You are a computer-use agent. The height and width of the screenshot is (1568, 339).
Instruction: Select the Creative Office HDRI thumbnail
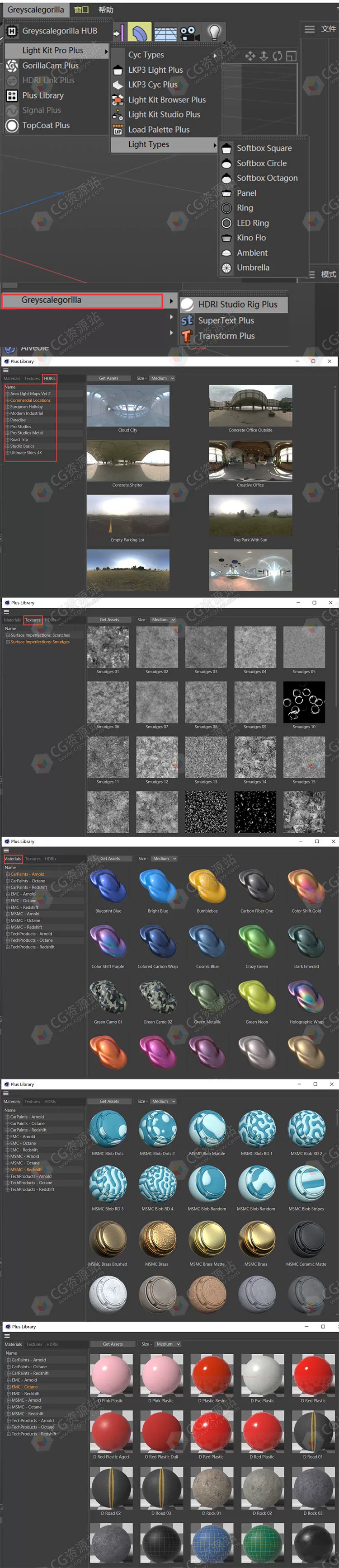click(250, 461)
